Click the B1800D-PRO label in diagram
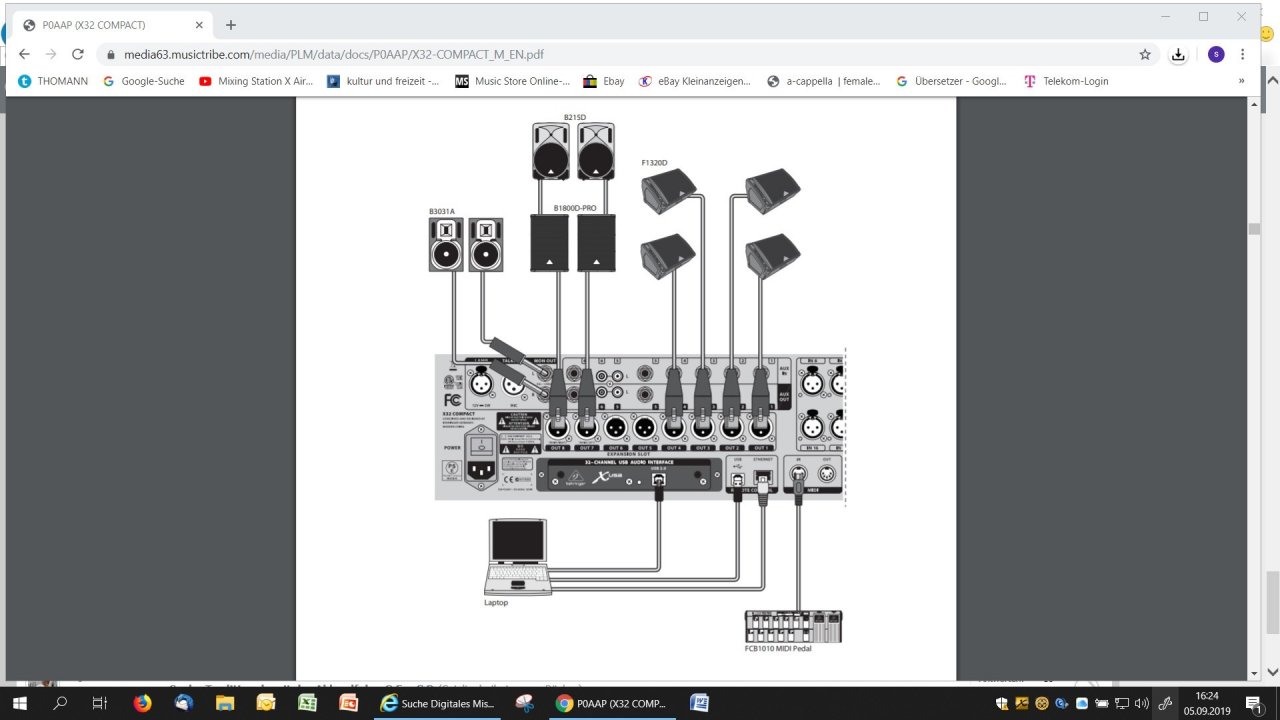 tap(575, 208)
